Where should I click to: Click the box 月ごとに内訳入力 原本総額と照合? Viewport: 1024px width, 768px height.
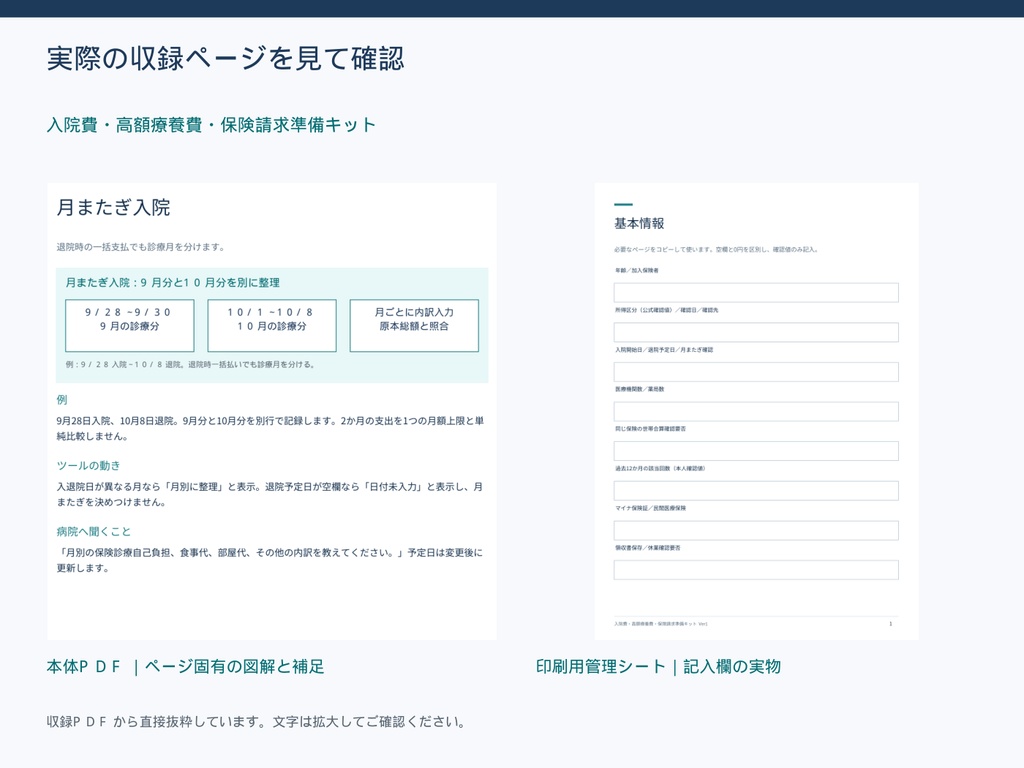[414, 326]
